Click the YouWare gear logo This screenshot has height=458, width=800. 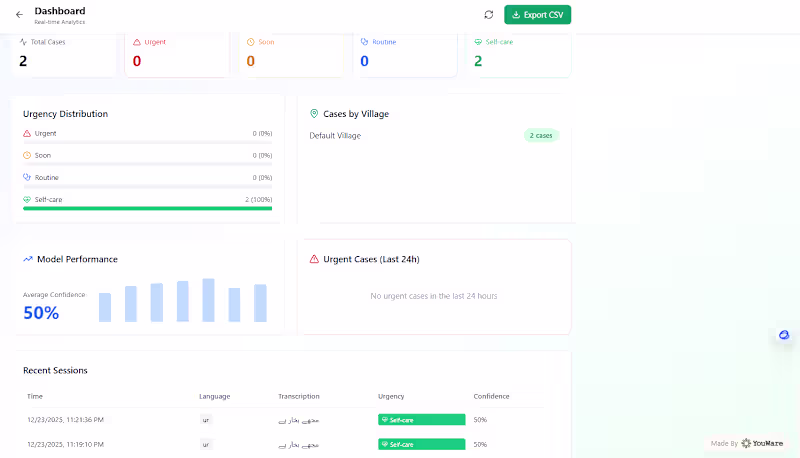coord(746,443)
